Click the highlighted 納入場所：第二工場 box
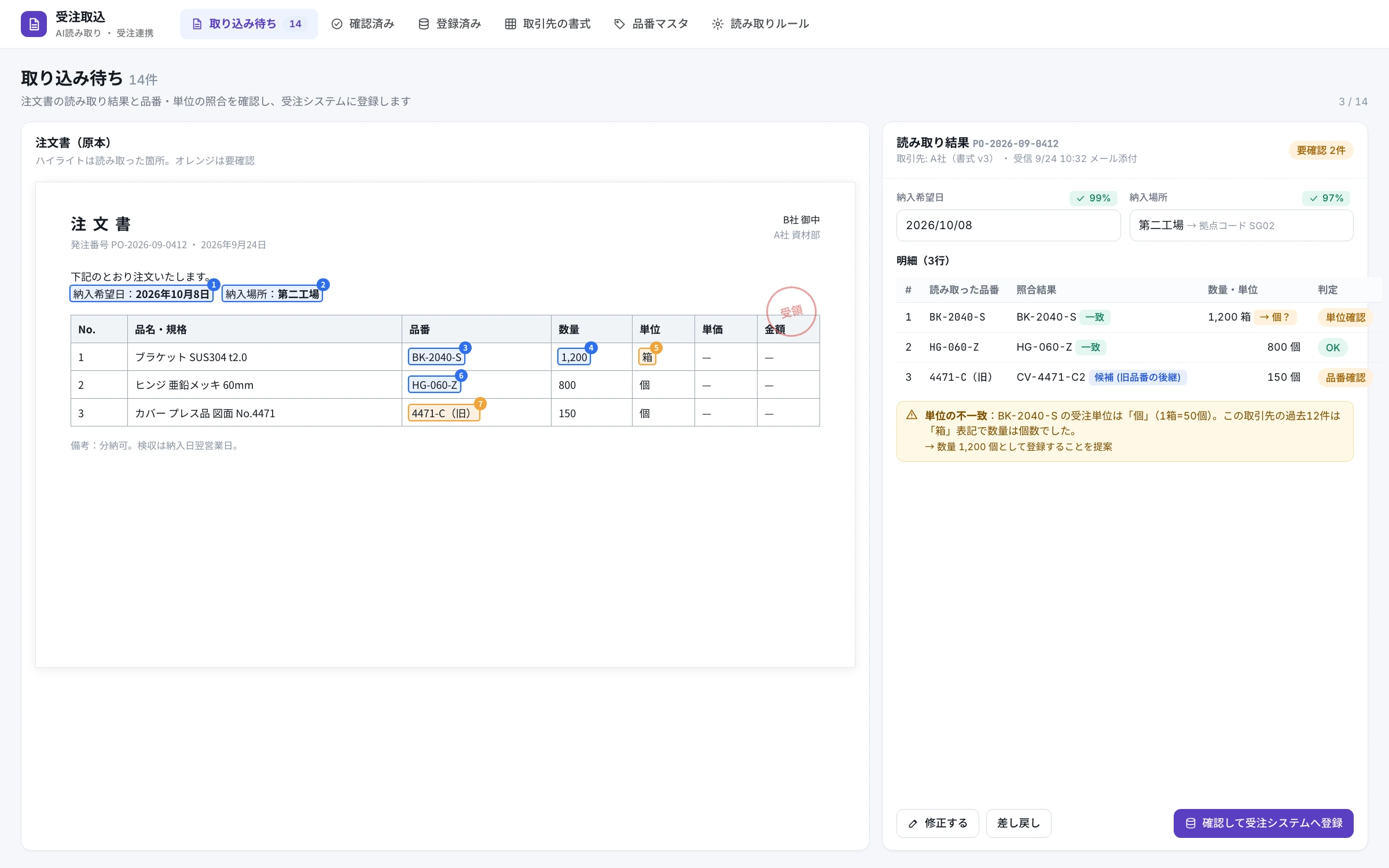 (272, 294)
